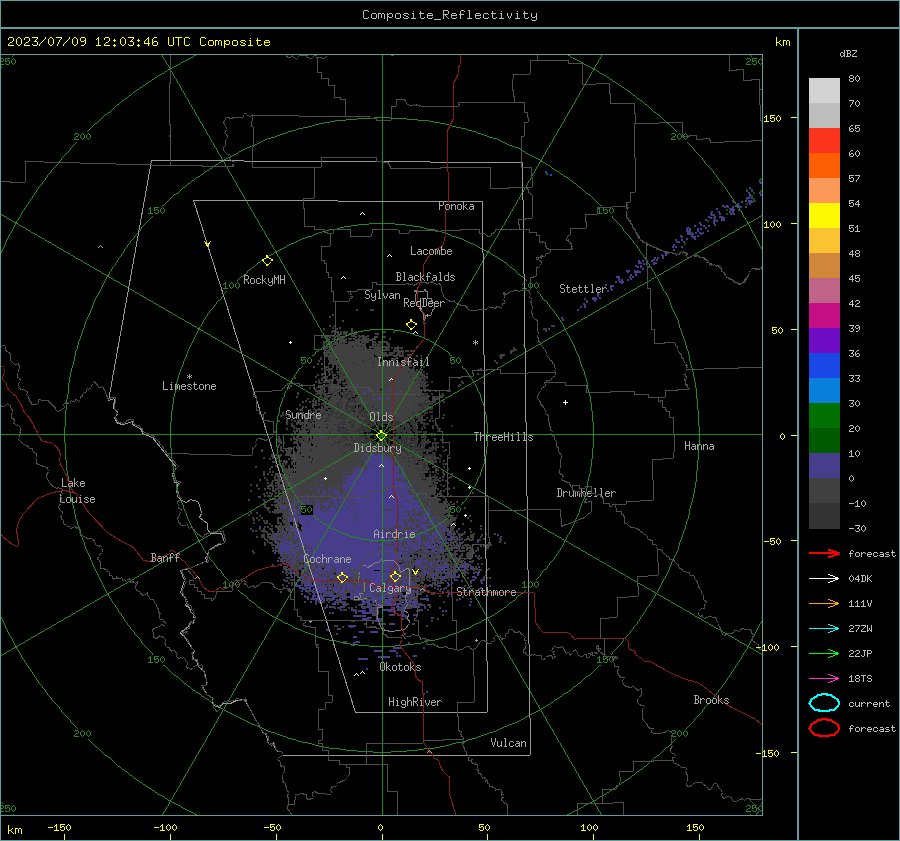Screen dimensions: 900x841
Task: Click the white 04DK arrow icon
Action: pos(824,579)
